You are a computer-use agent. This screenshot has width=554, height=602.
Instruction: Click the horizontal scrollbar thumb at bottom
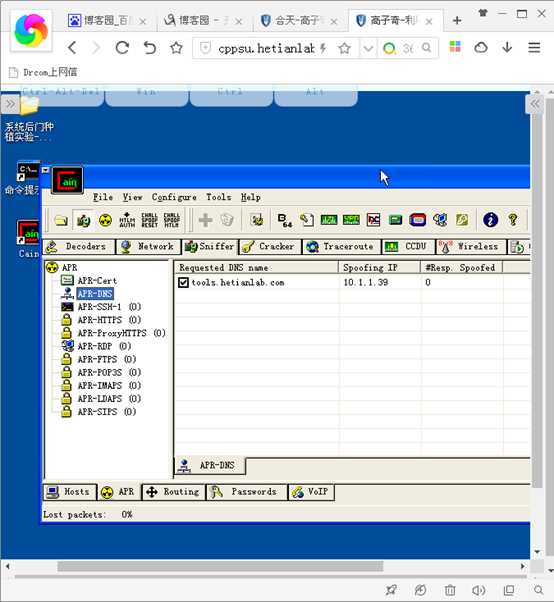pyautogui.click(x=220, y=566)
